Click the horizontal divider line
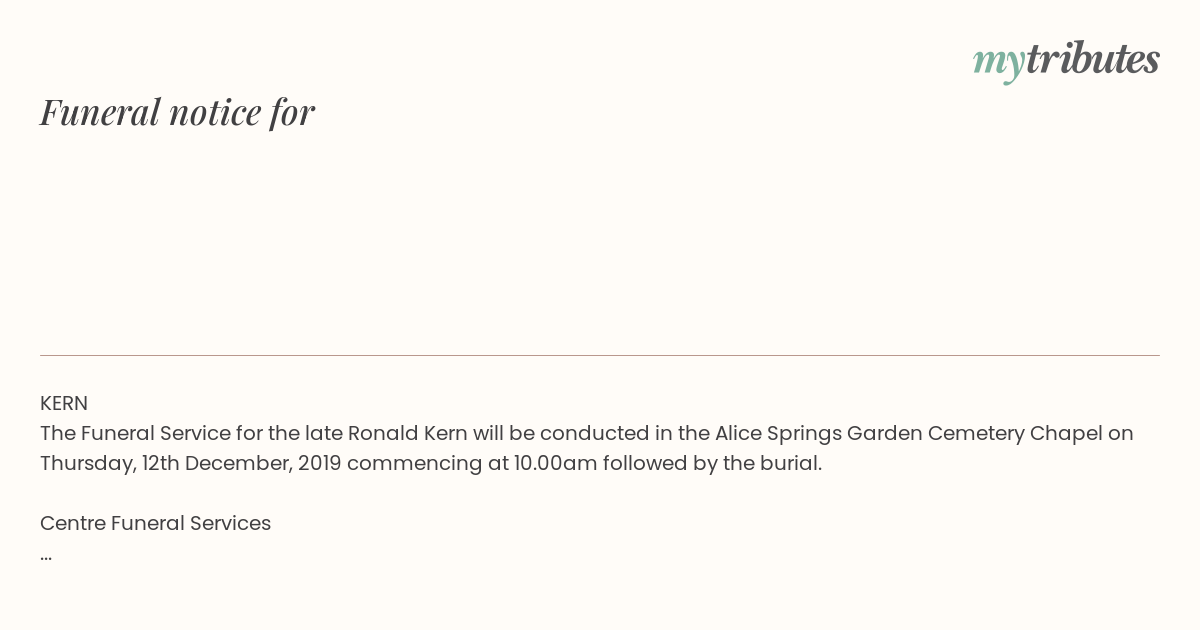 (600, 355)
